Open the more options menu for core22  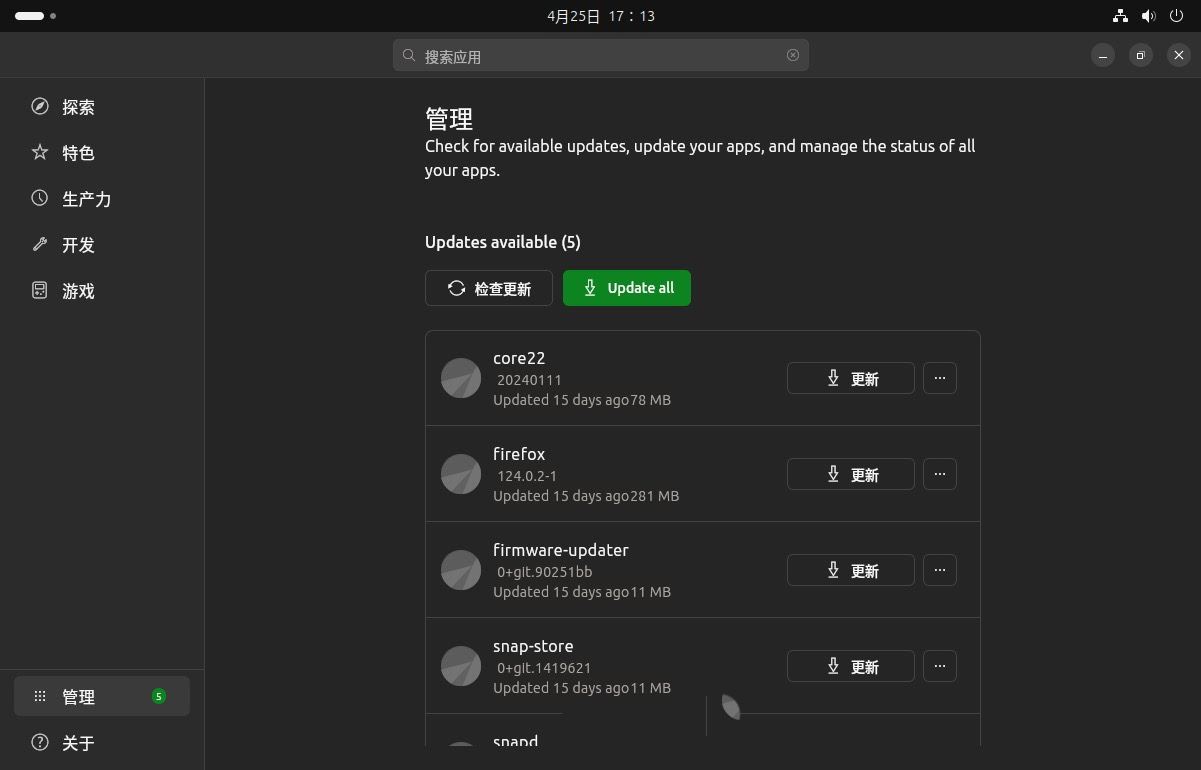point(939,378)
